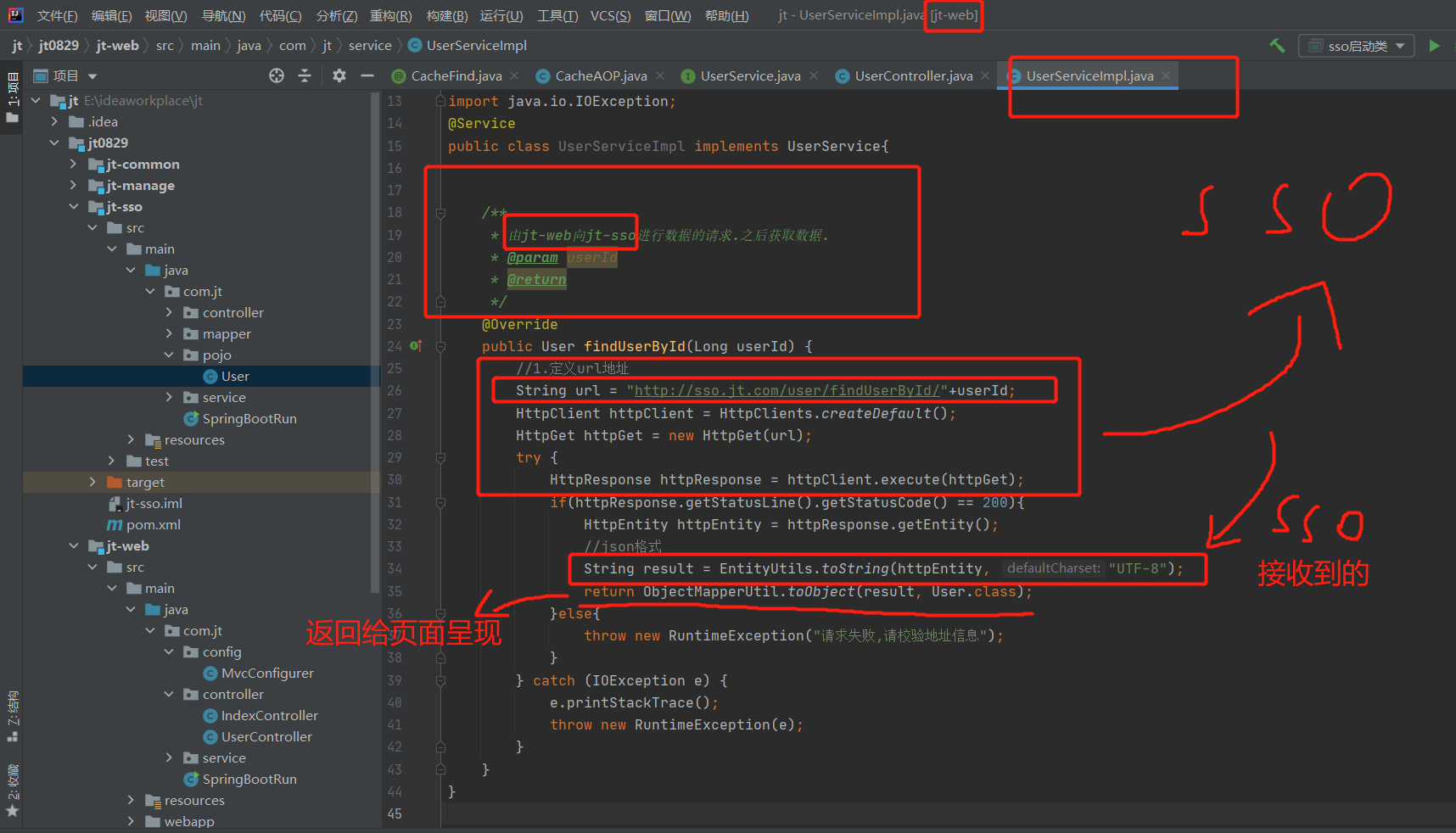
Task: Close the UserController.java tab
Action: (985, 76)
